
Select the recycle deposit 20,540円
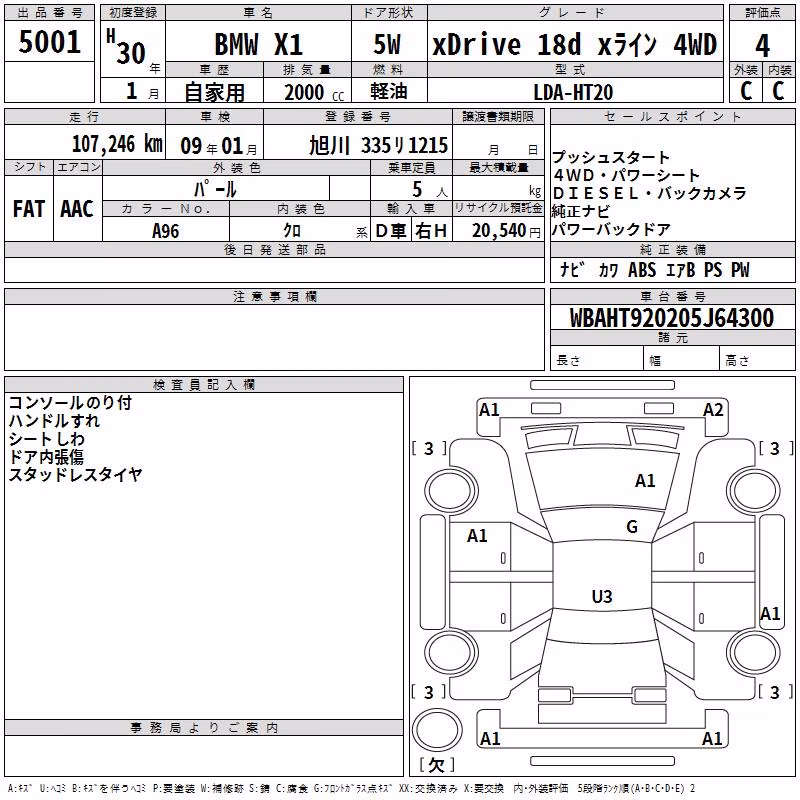[x=506, y=231]
